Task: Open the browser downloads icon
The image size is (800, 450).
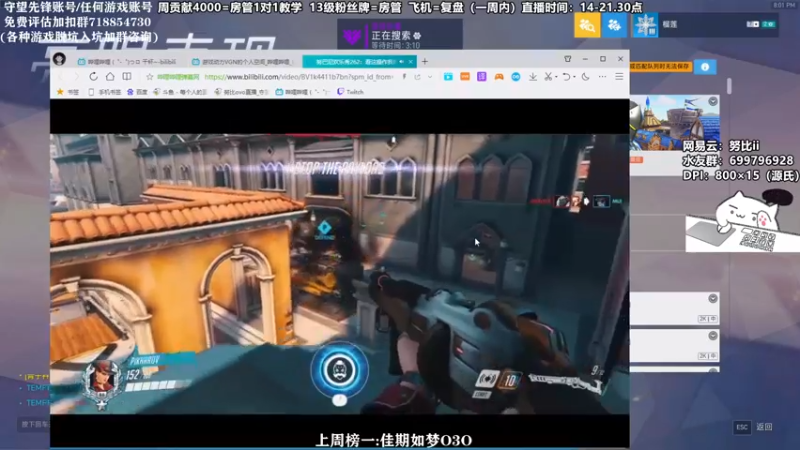Action: pyautogui.click(x=533, y=77)
